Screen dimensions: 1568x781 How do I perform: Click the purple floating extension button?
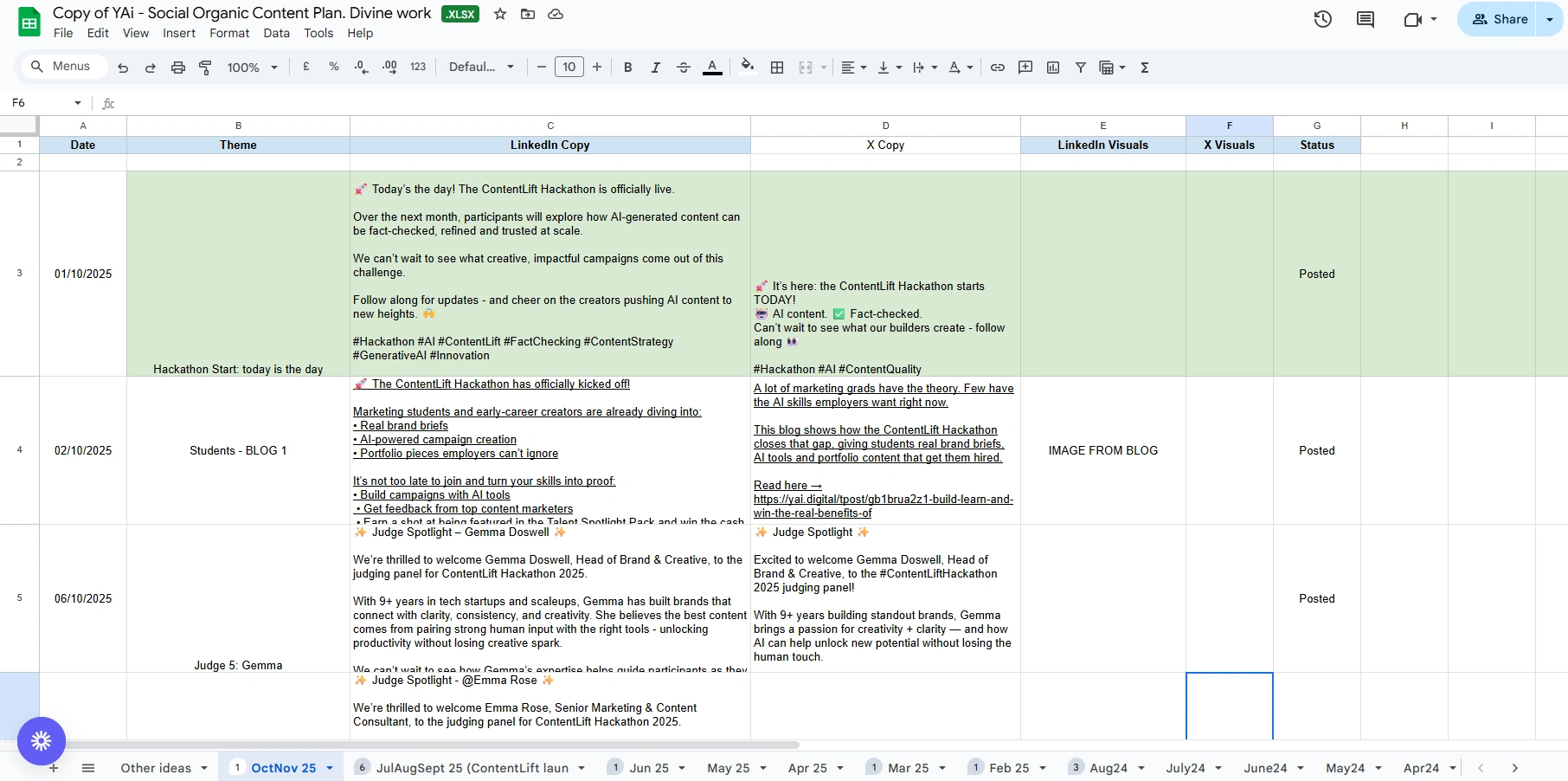tap(42, 741)
